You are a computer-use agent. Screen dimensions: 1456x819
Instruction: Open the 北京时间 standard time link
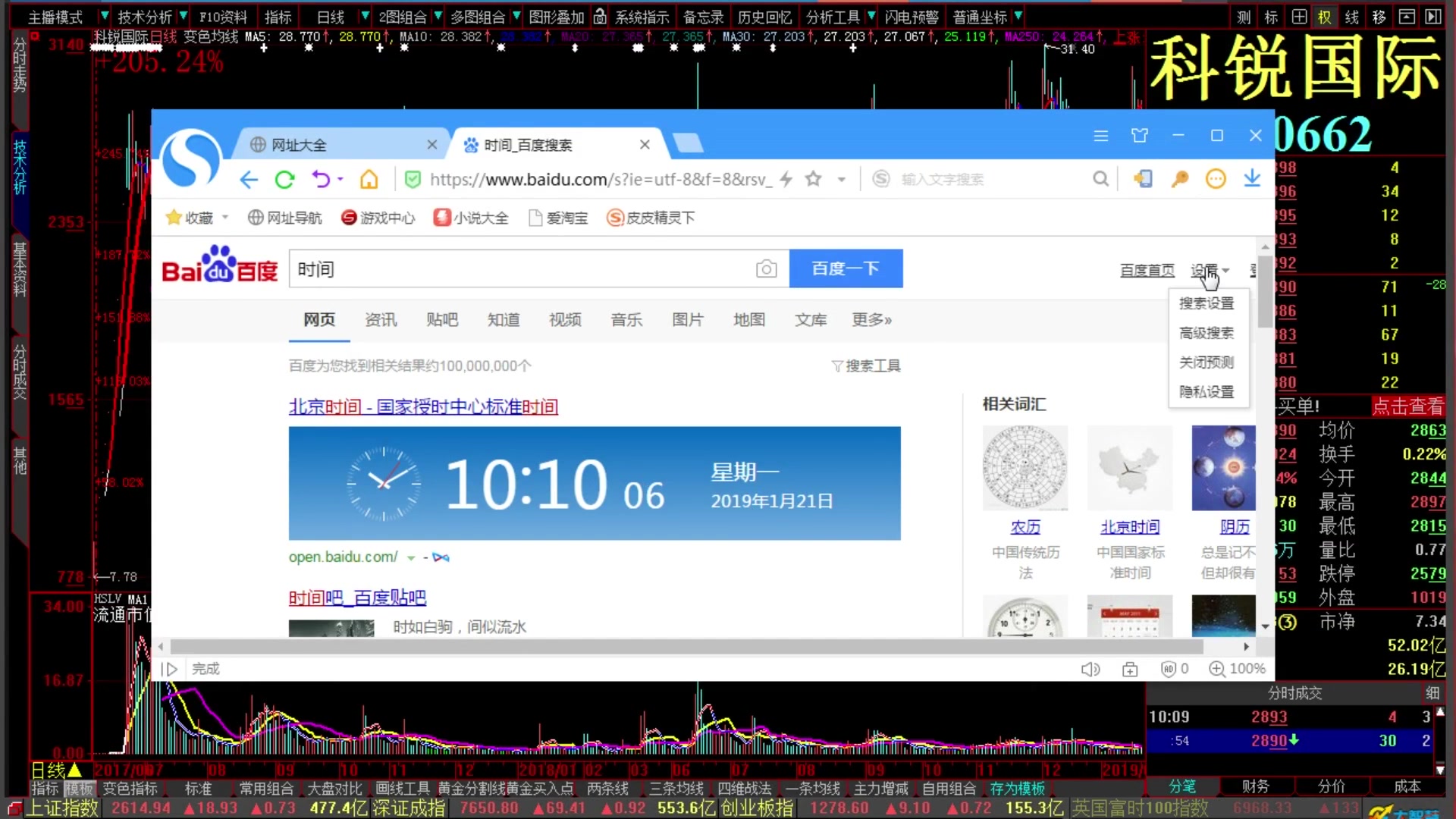[x=423, y=406]
